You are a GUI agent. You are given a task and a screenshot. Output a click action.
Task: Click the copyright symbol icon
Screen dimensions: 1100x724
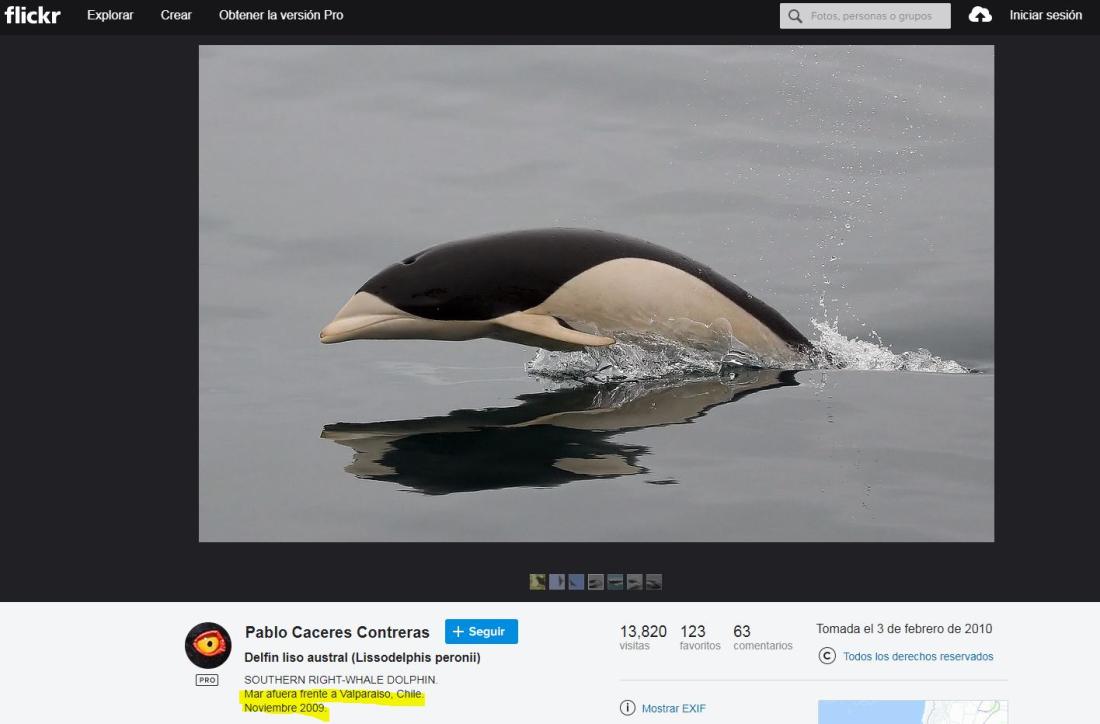tap(827, 656)
